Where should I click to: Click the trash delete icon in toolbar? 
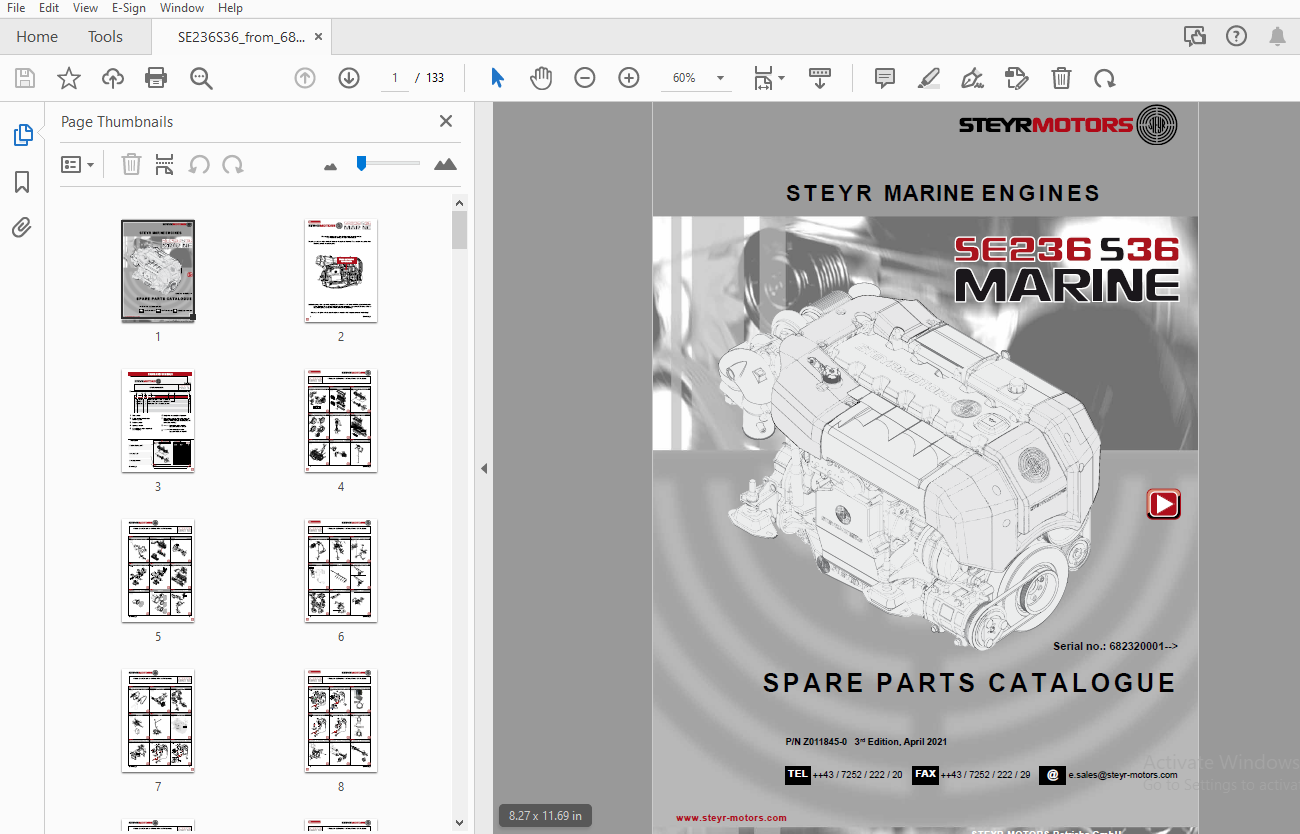tap(1061, 78)
